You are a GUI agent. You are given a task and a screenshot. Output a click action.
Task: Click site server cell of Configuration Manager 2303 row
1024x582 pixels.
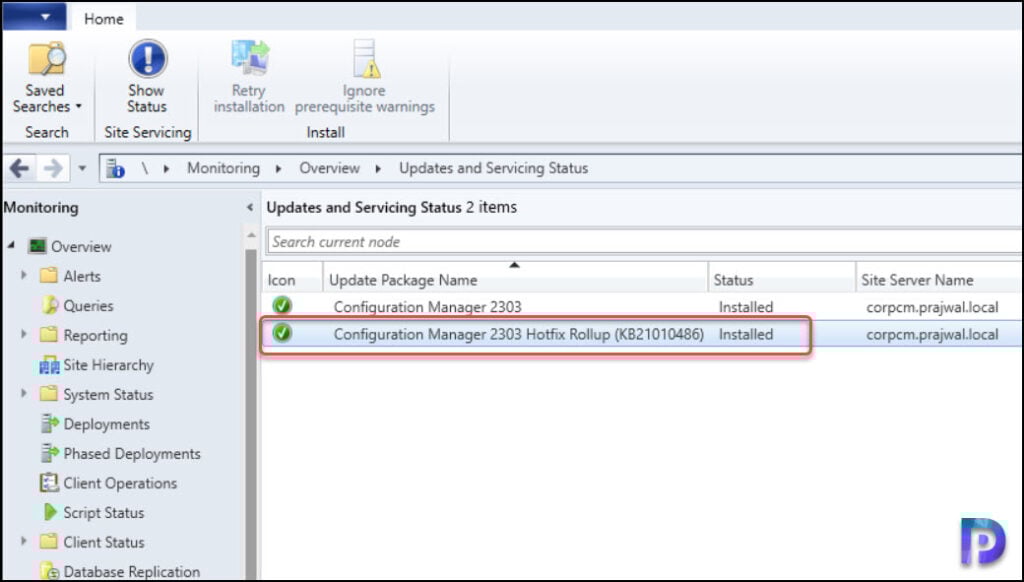pyautogui.click(x=932, y=307)
